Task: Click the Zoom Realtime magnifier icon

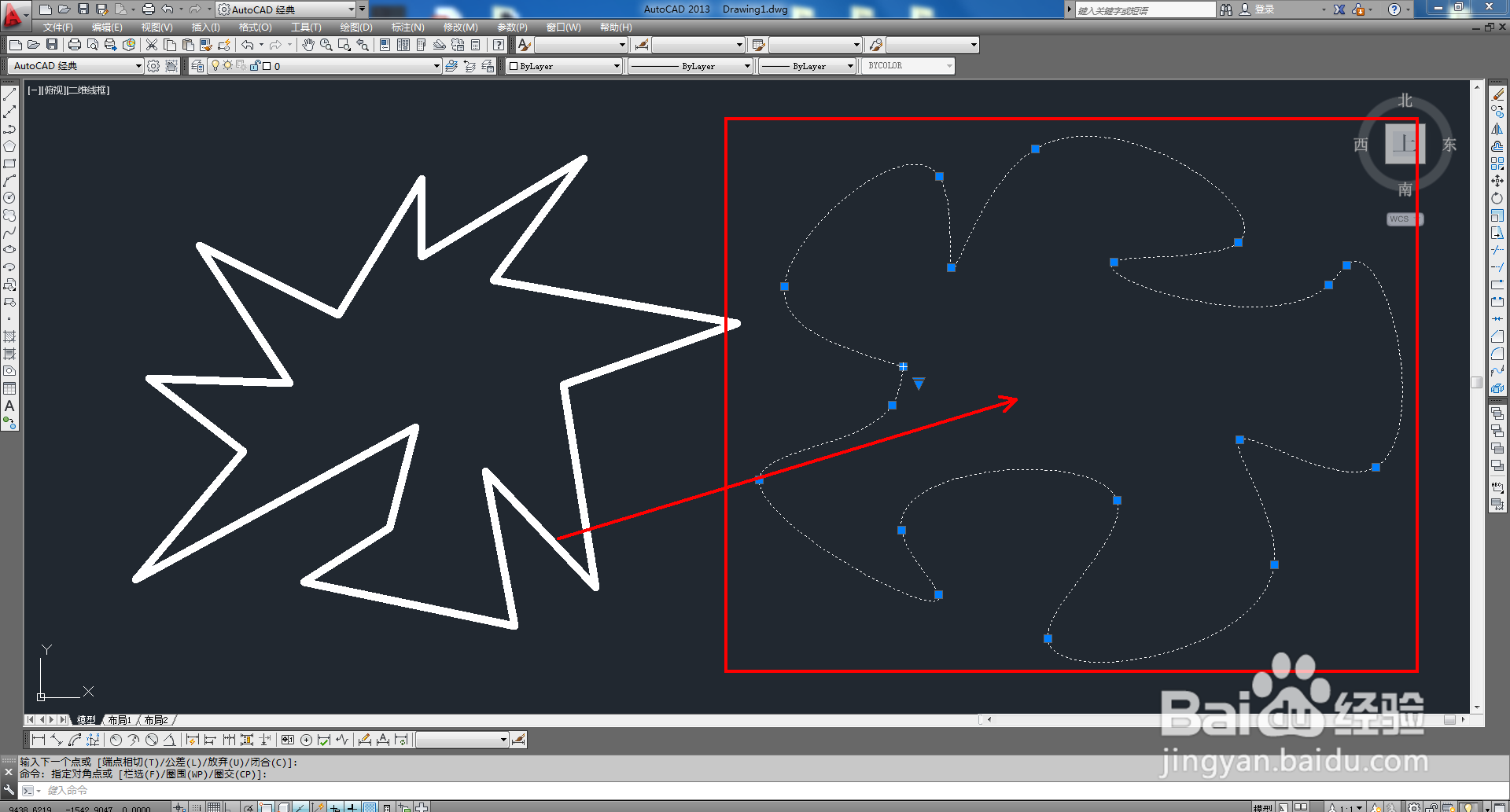Action: pos(326,45)
